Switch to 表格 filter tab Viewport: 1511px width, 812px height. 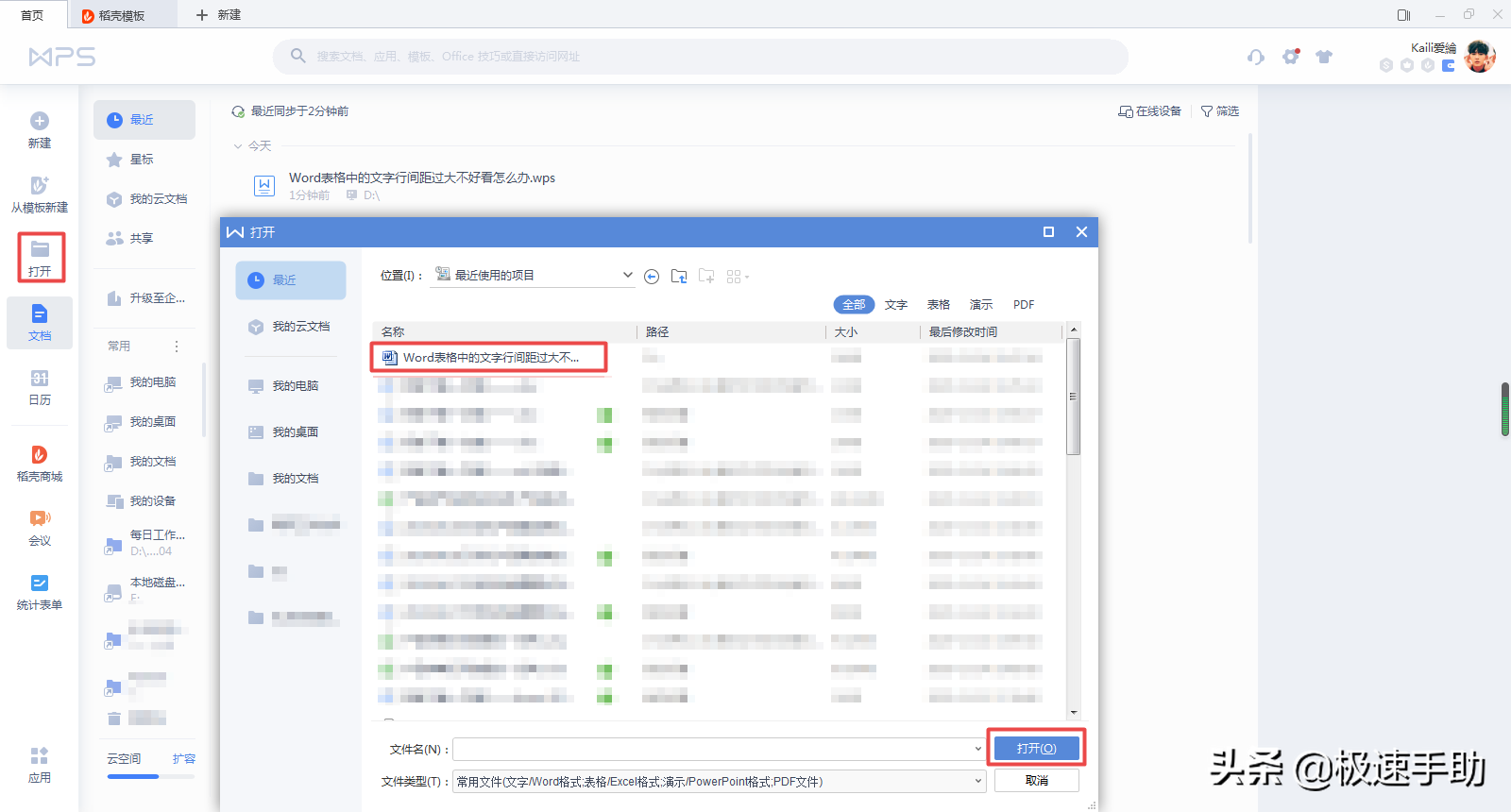pos(939,305)
